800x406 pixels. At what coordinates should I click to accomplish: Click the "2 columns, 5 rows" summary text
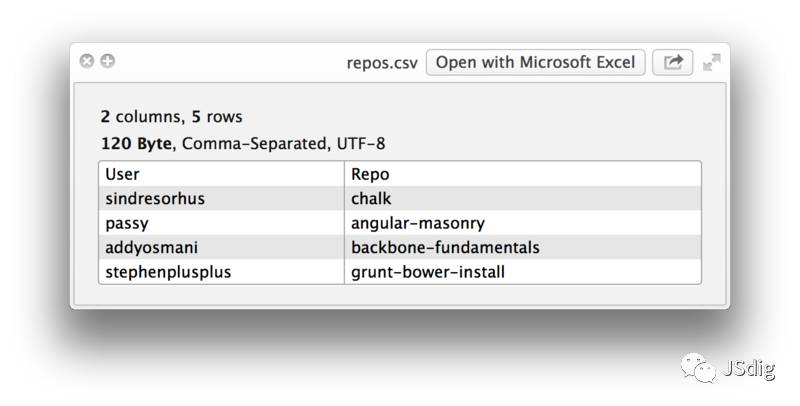pos(171,117)
